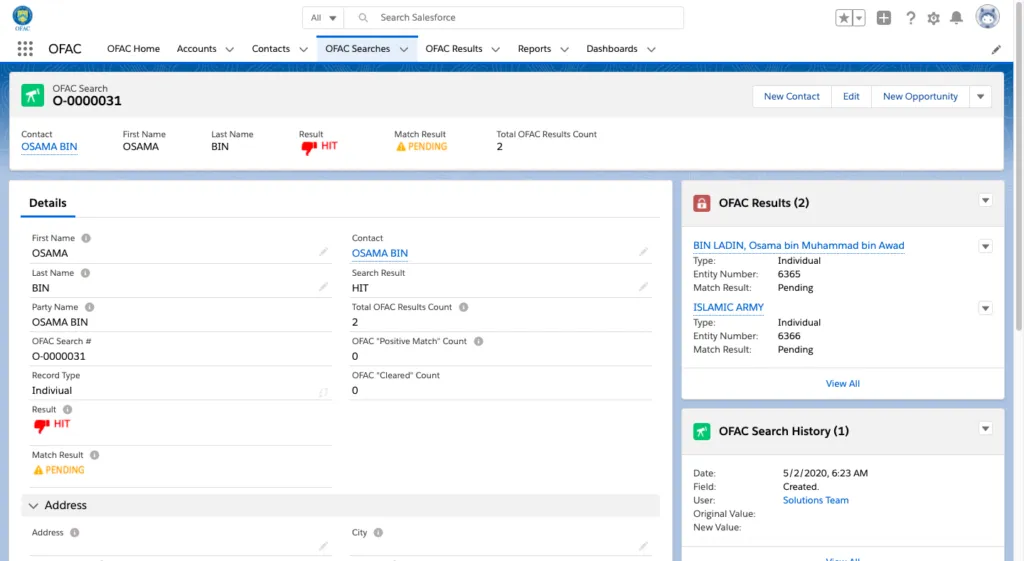Click the pencil icon to edit navigation

click(x=996, y=50)
